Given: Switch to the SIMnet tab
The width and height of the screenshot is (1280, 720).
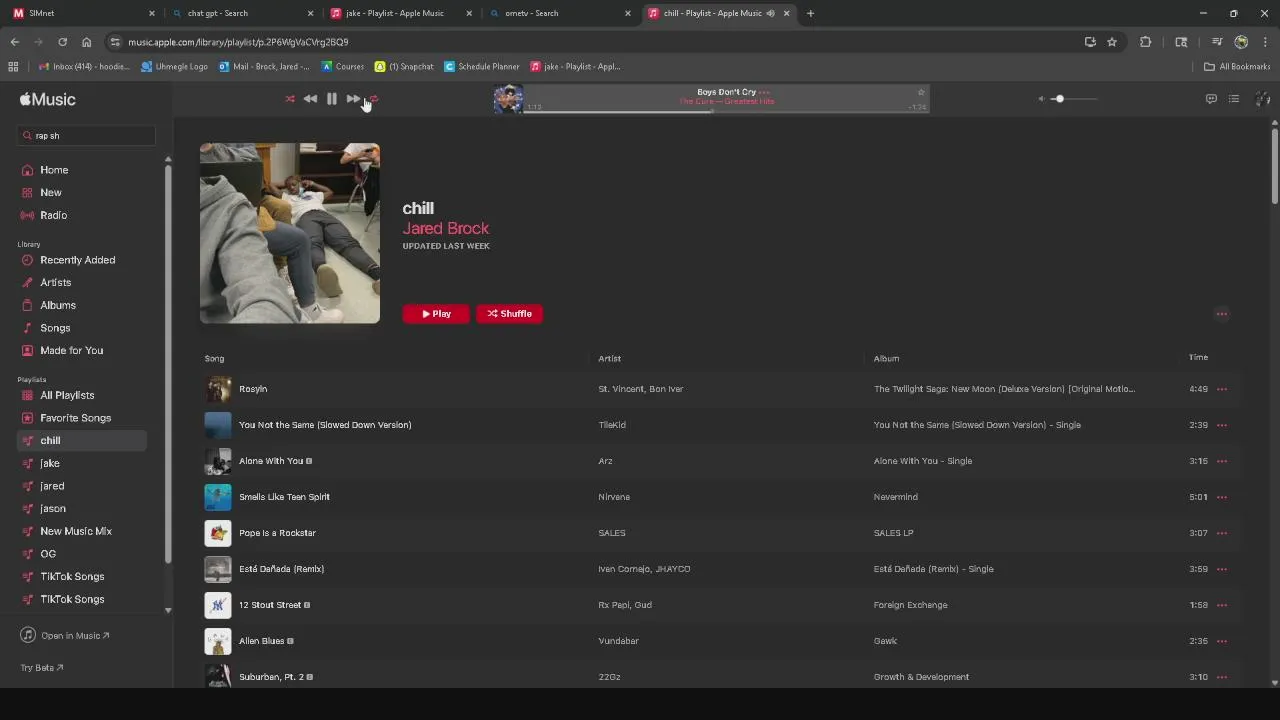Looking at the screenshot, I should (x=84, y=13).
